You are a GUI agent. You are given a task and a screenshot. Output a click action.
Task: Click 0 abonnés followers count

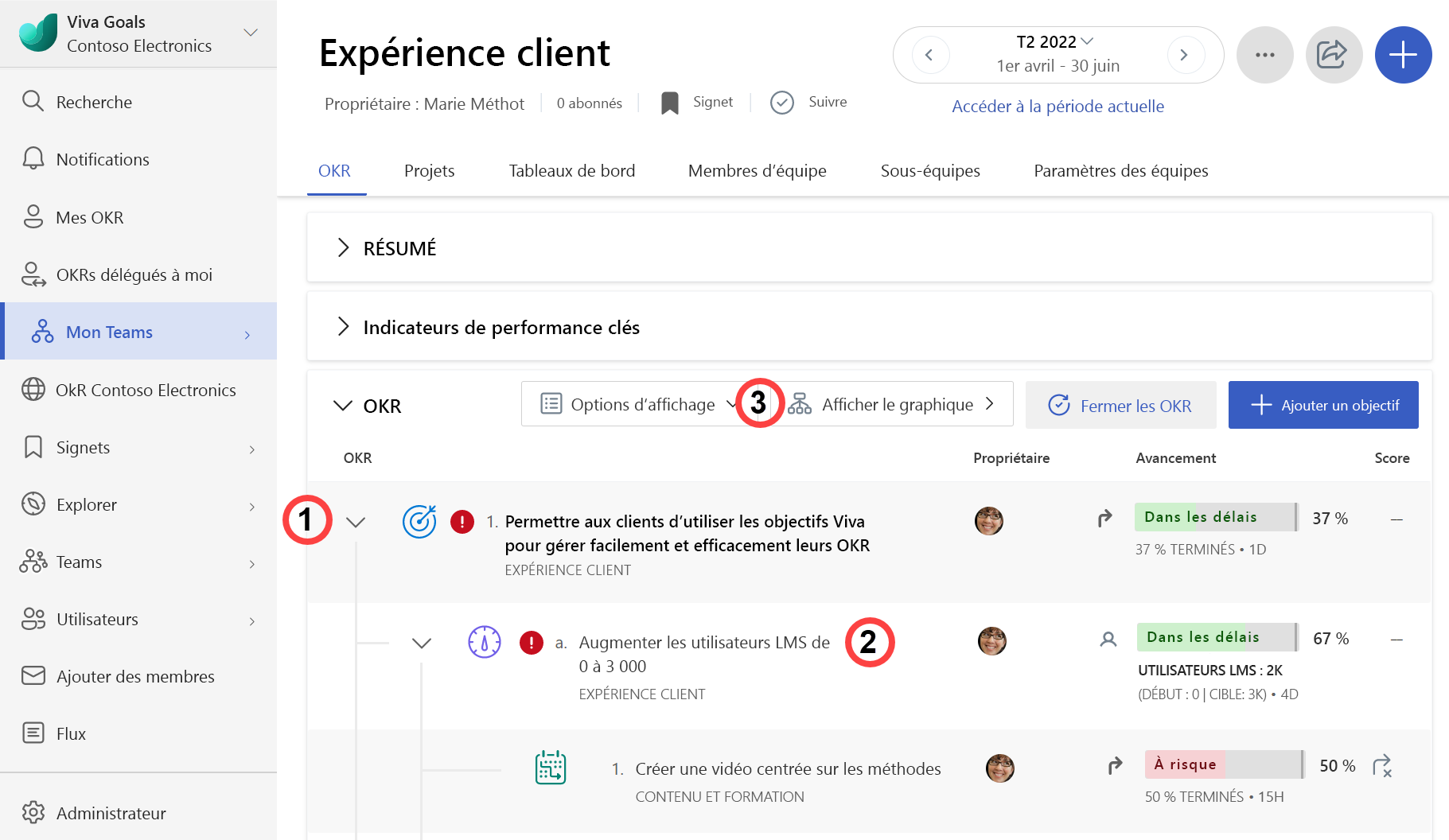[x=589, y=103]
